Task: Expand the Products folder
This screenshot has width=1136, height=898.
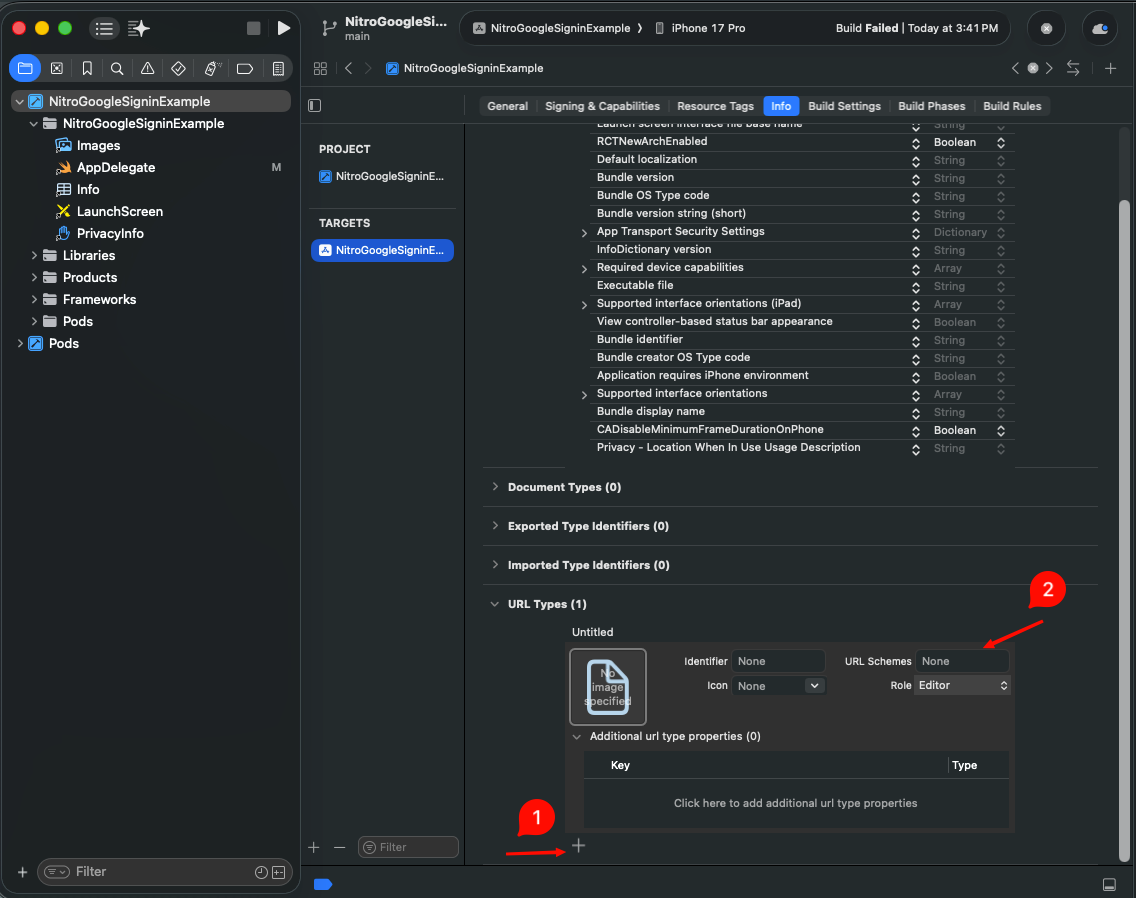Action: tap(33, 278)
